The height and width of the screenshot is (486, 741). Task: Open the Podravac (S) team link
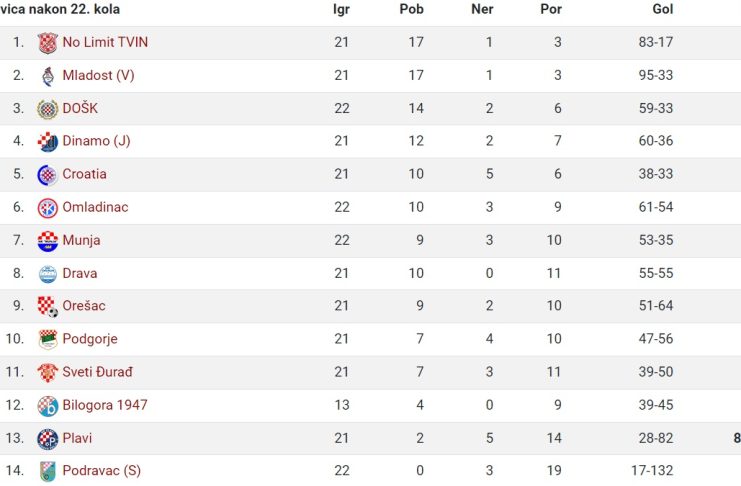102,471
